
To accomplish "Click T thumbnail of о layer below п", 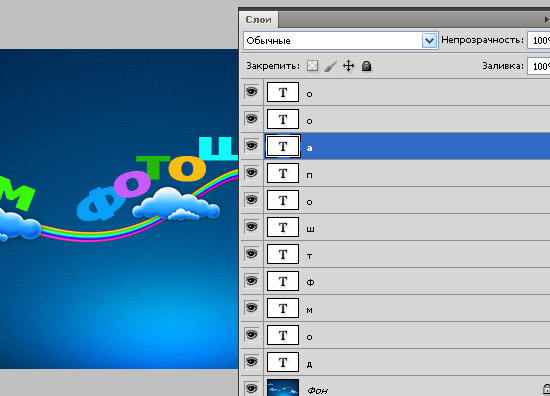I will (x=283, y=200).
